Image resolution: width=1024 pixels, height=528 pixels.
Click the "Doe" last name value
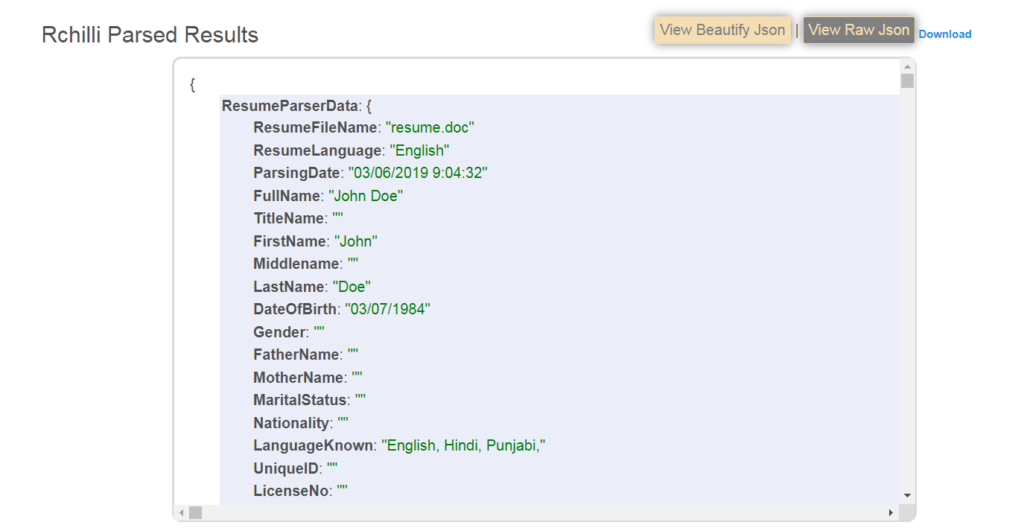(351, 287)
